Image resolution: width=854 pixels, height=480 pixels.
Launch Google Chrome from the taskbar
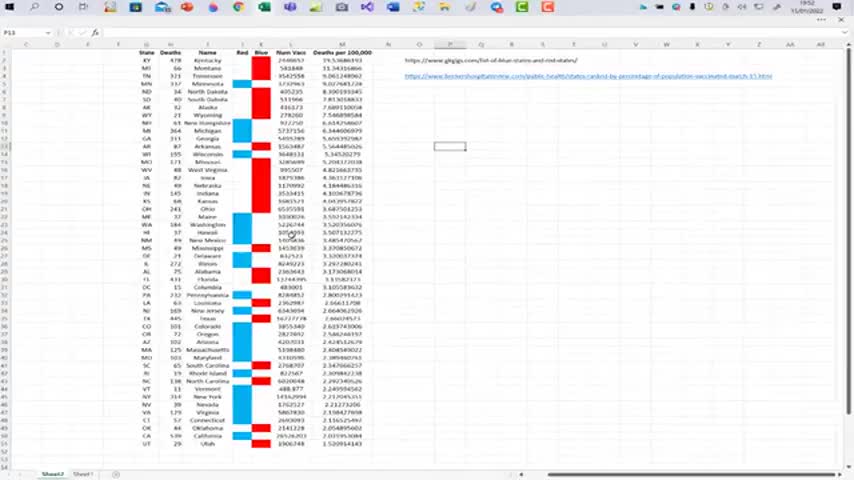[239, 7]
